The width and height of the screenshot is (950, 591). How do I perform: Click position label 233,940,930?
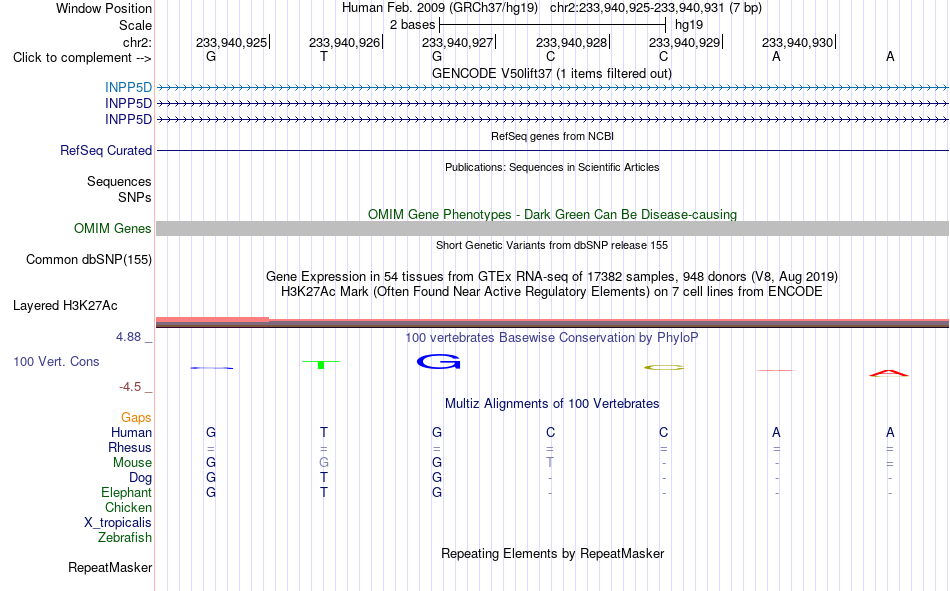pos(797,42)
